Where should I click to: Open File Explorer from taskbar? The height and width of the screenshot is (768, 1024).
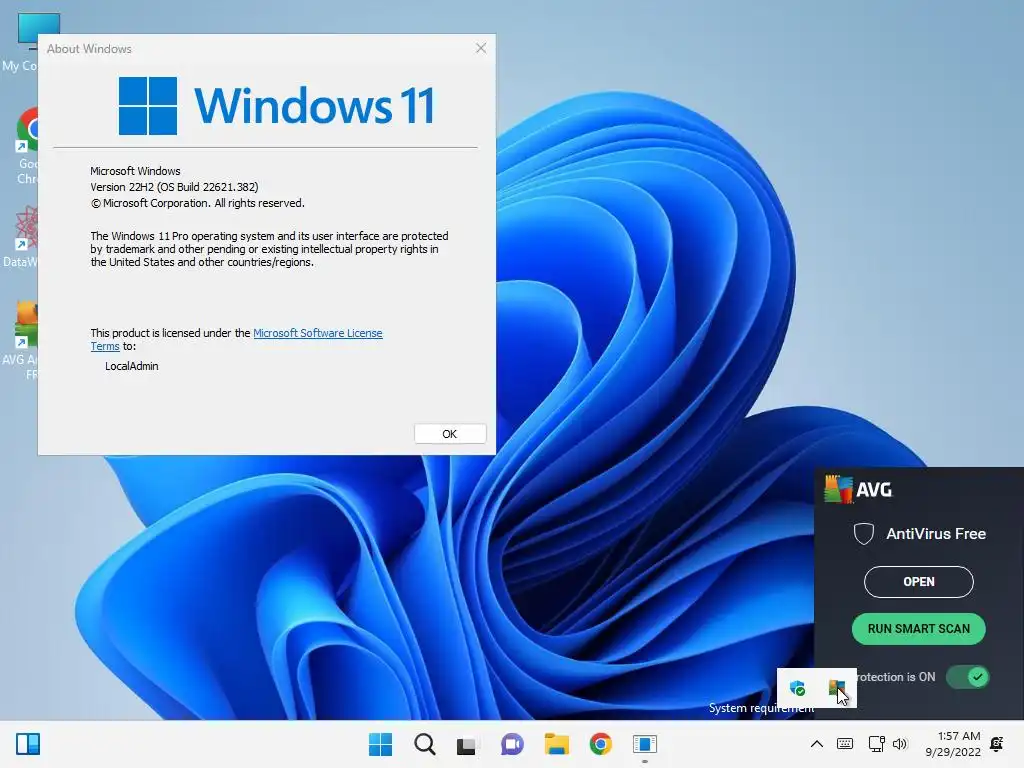(x=556, y=744)
